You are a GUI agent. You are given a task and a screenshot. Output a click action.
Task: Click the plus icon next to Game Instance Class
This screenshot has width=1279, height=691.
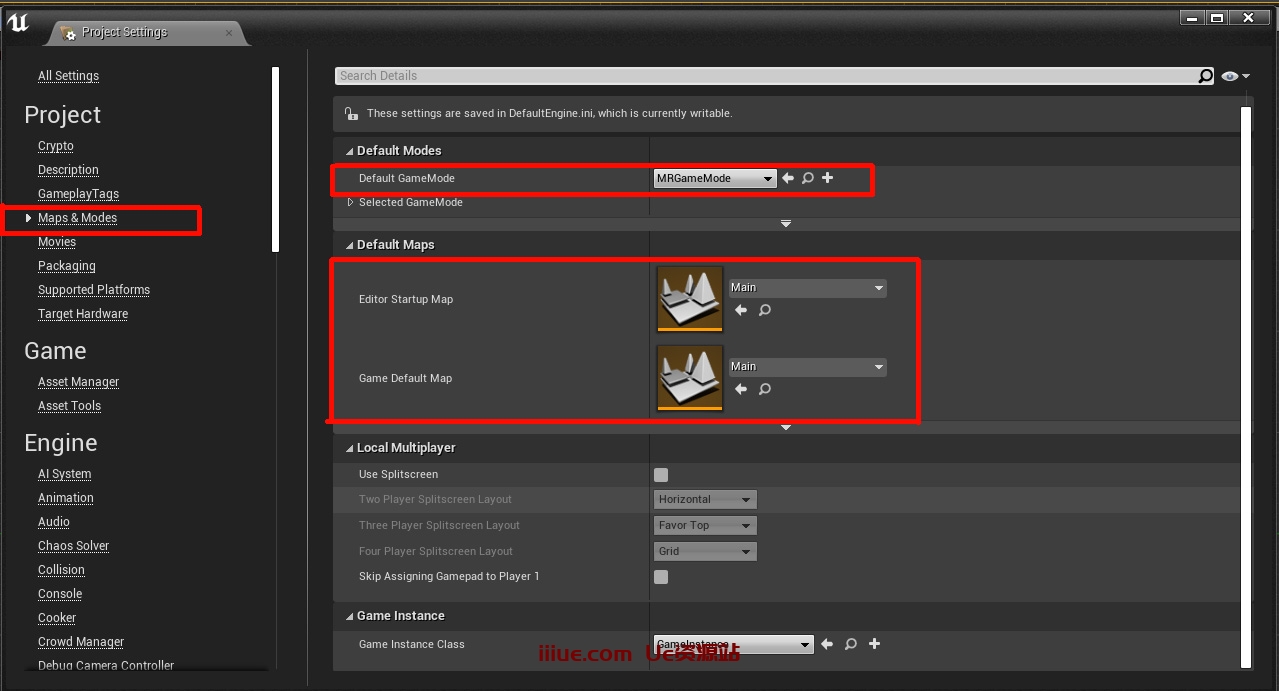[874, 644]
